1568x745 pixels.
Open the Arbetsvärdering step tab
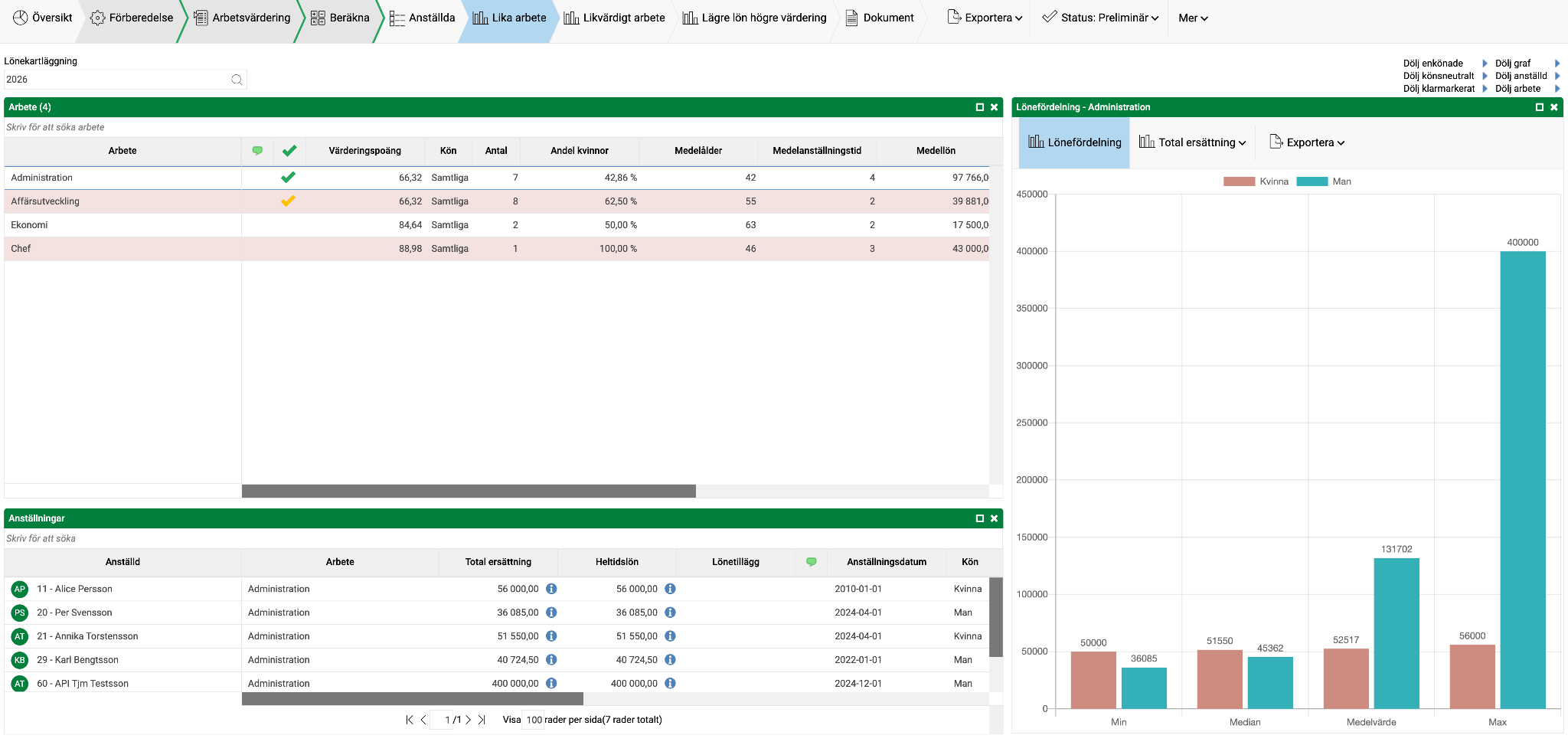tap(242, 18)
